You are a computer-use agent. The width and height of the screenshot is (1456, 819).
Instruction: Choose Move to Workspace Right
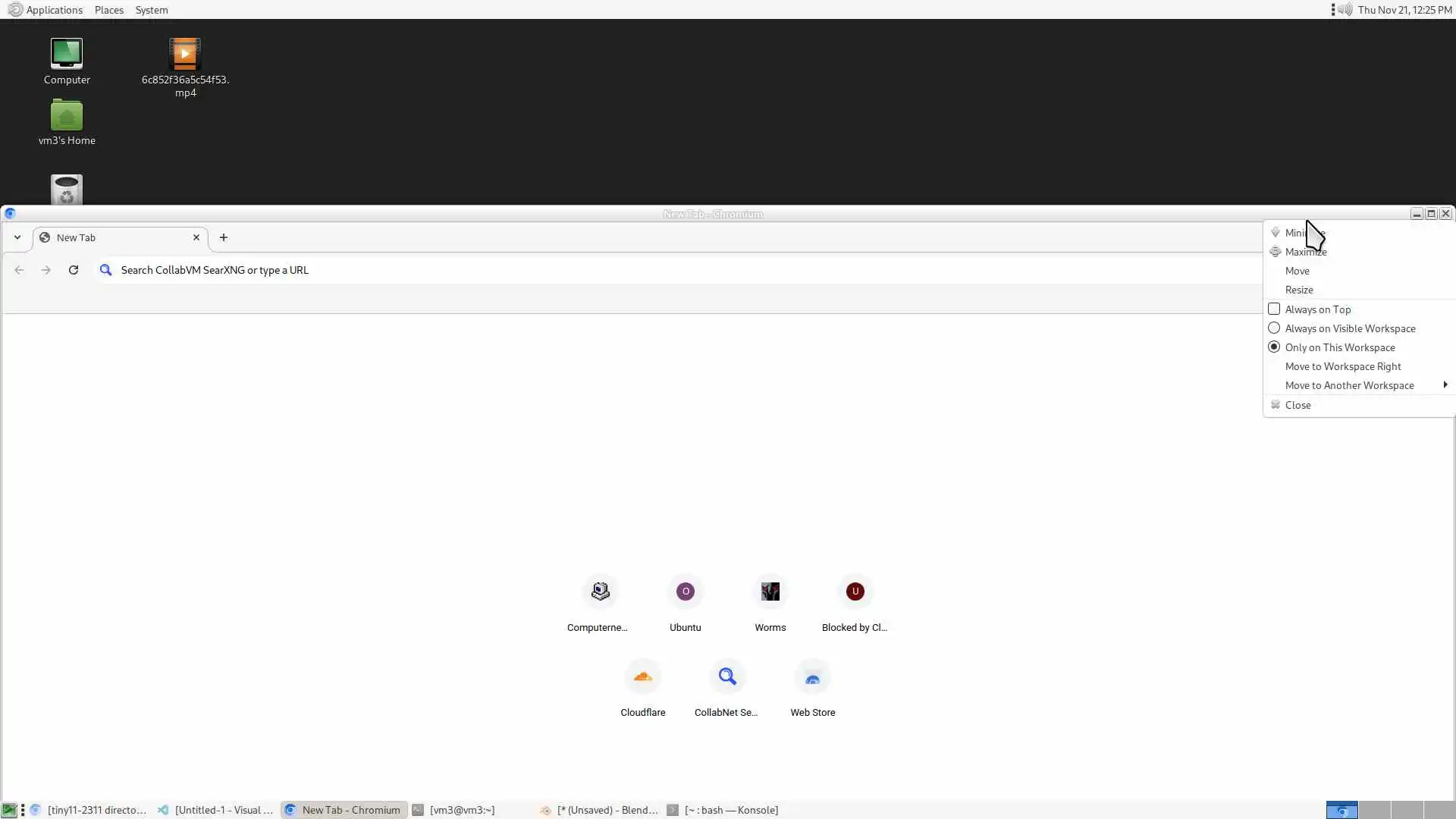click(x=1342, y=366)
